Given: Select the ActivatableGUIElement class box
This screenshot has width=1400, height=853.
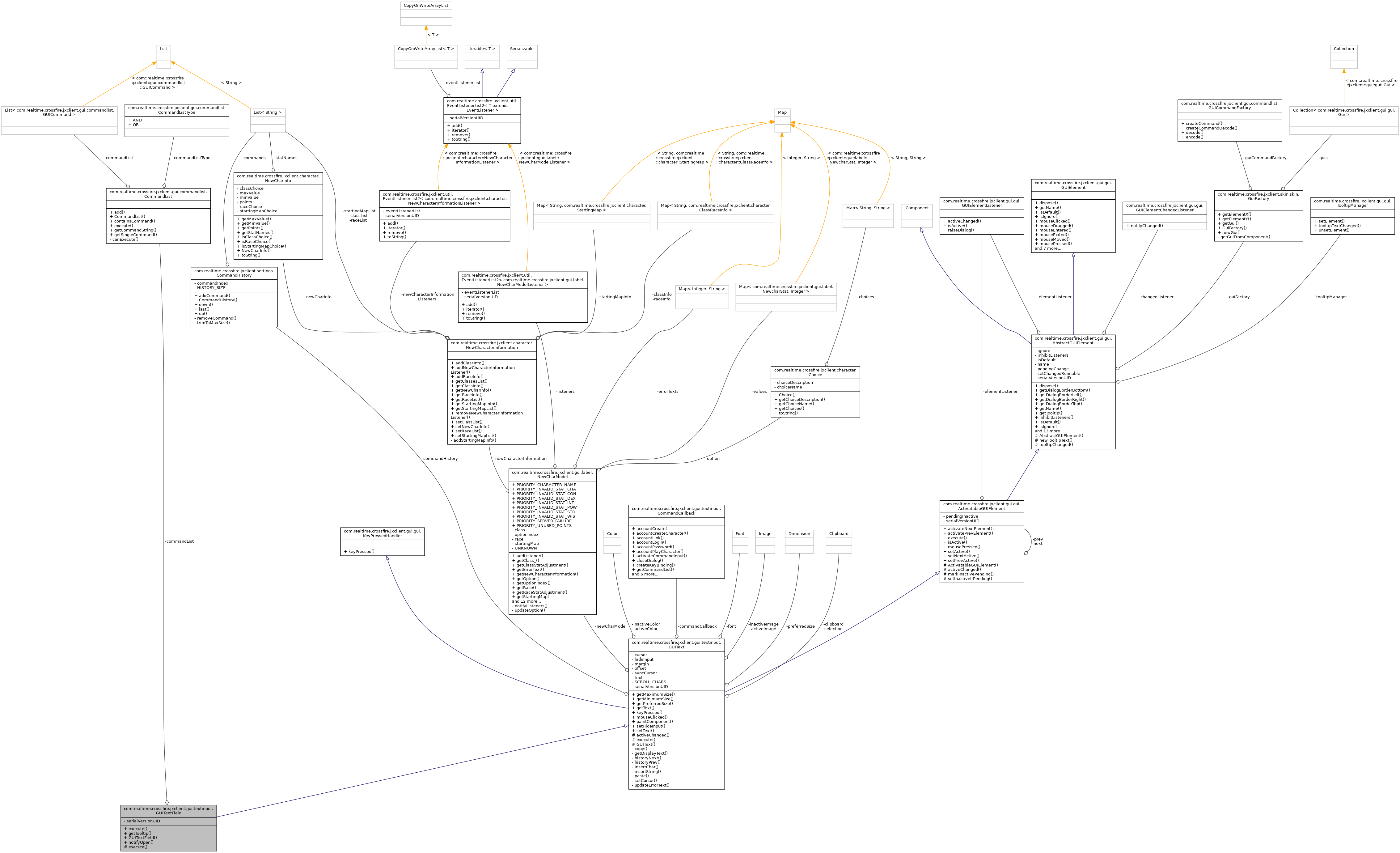Looking at the screenshot, I should coord(981,541).
